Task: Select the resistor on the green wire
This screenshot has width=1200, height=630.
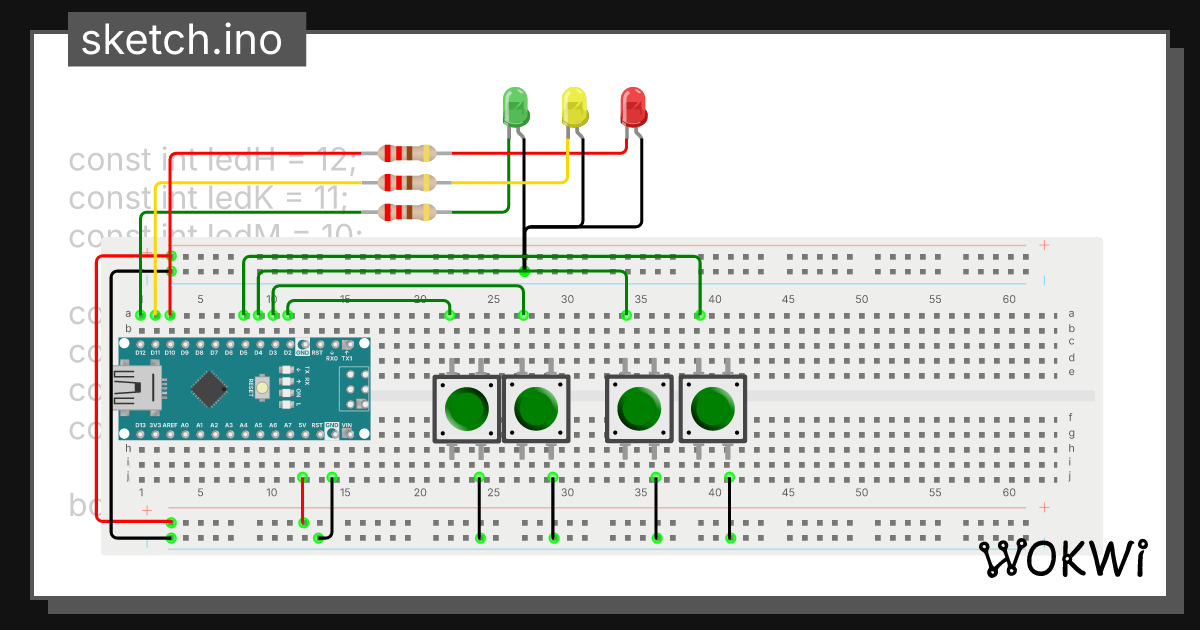Action: [407, 212]
